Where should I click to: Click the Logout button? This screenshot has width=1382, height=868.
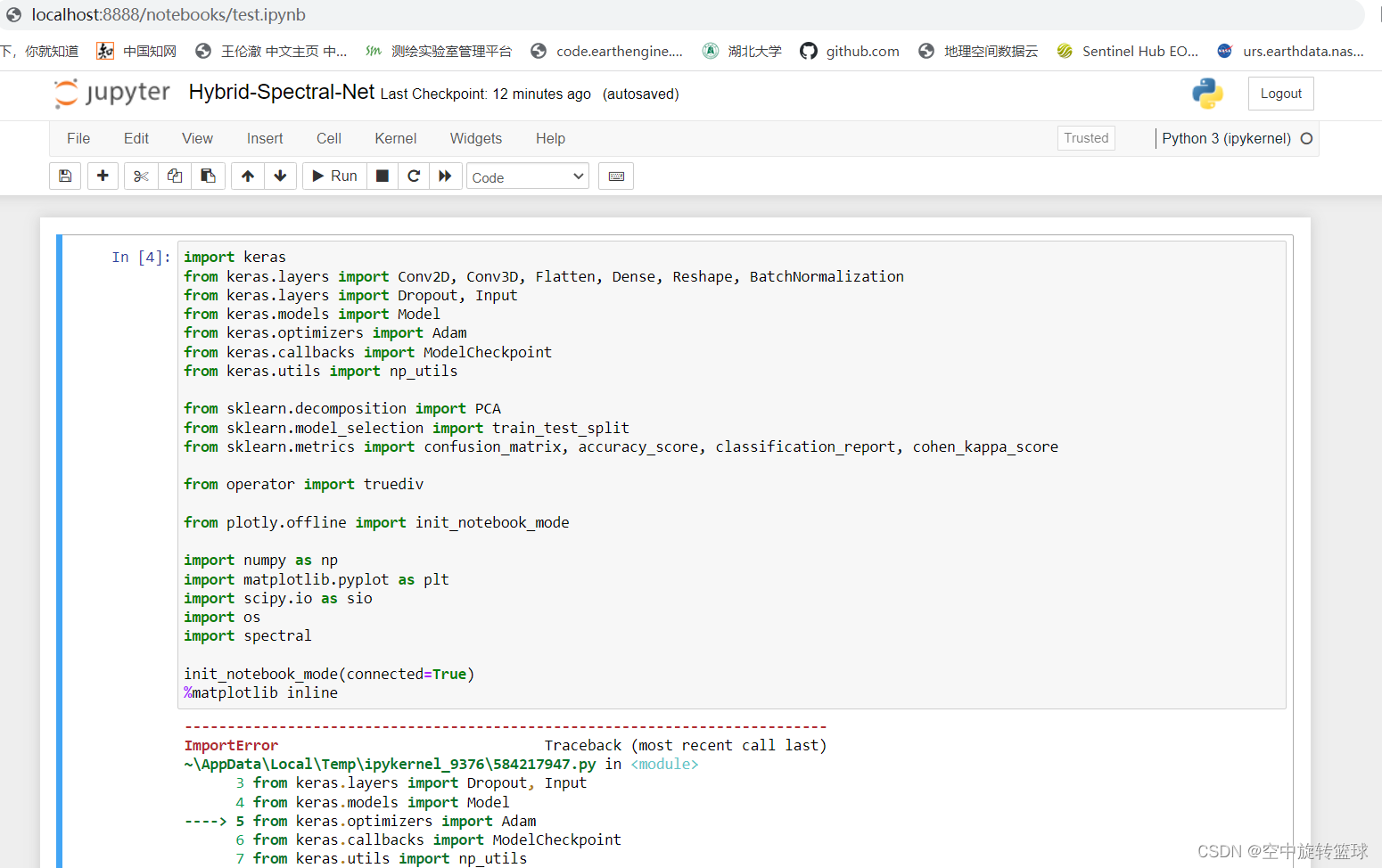click(1281, 94)
